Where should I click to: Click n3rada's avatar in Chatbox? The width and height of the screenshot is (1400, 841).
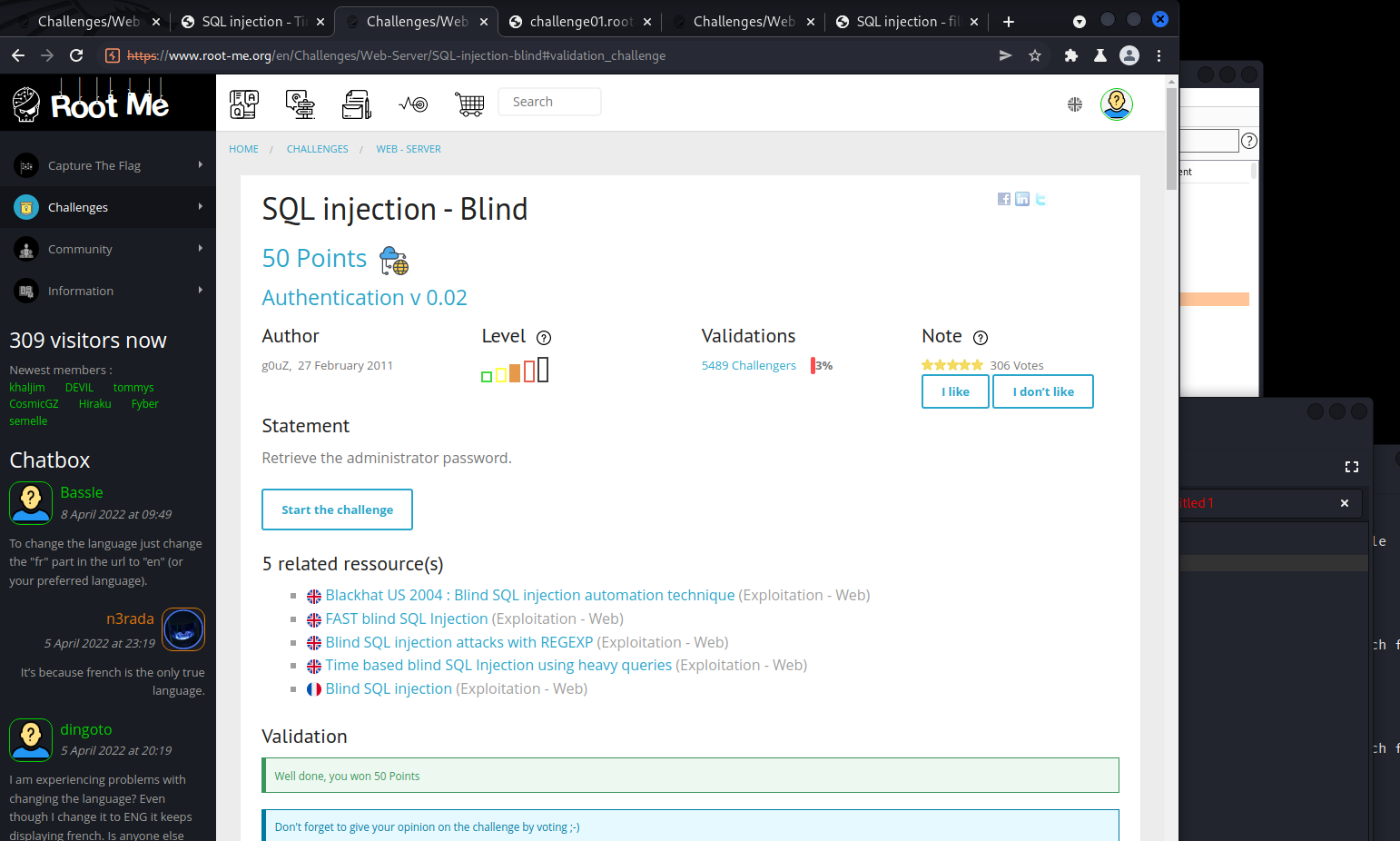pos(183,629)
